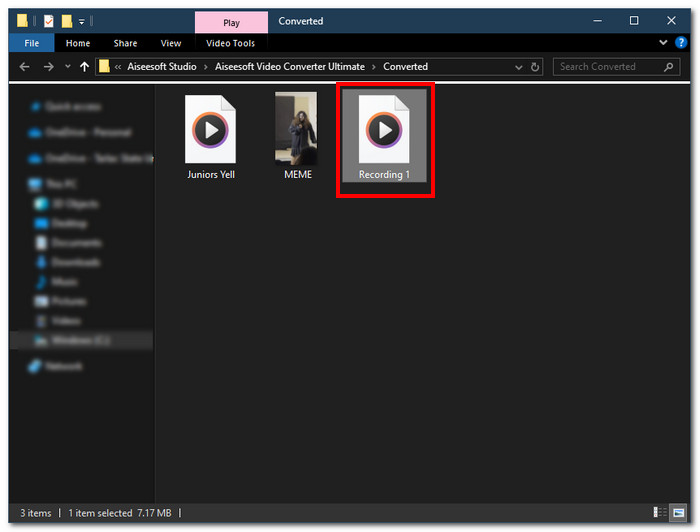Open the Help question mark icon
The image size is (700, 532).
[681, 42]
